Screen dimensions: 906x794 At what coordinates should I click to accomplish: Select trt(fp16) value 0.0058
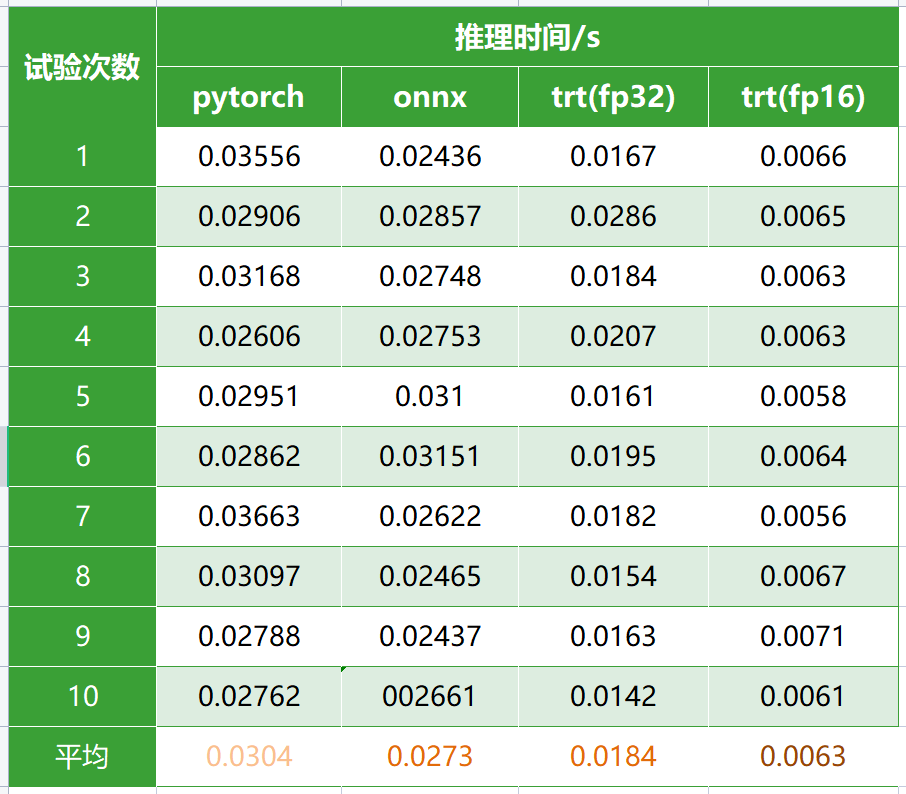point(803,396)
